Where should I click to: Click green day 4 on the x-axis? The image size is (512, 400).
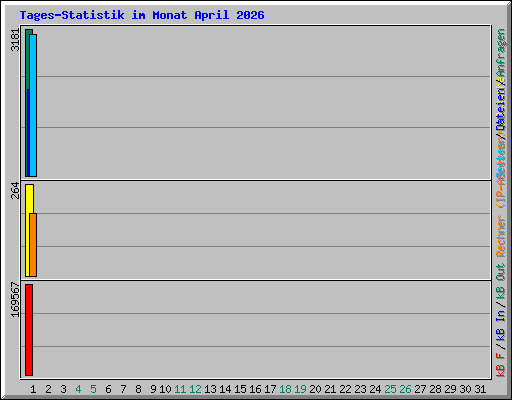78,389
